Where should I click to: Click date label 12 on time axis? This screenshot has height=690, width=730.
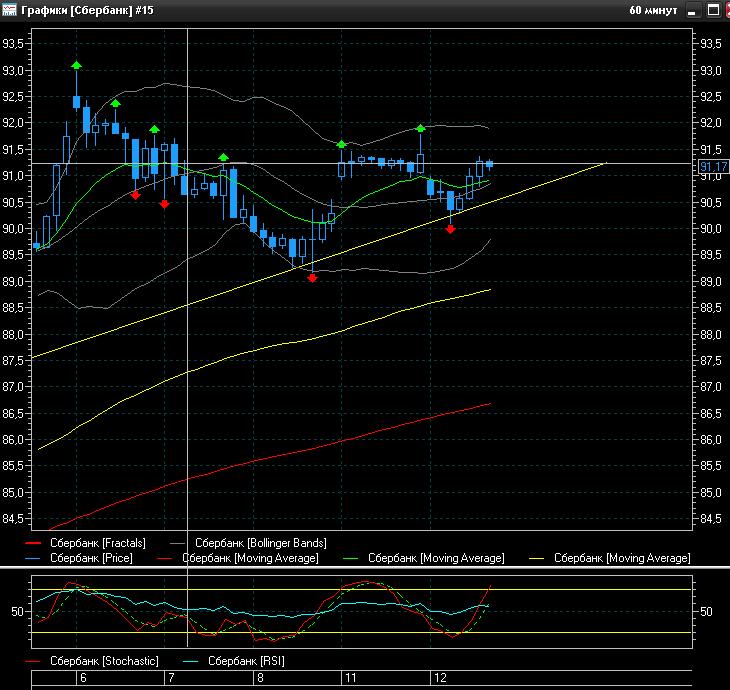[x=440, y=678]
